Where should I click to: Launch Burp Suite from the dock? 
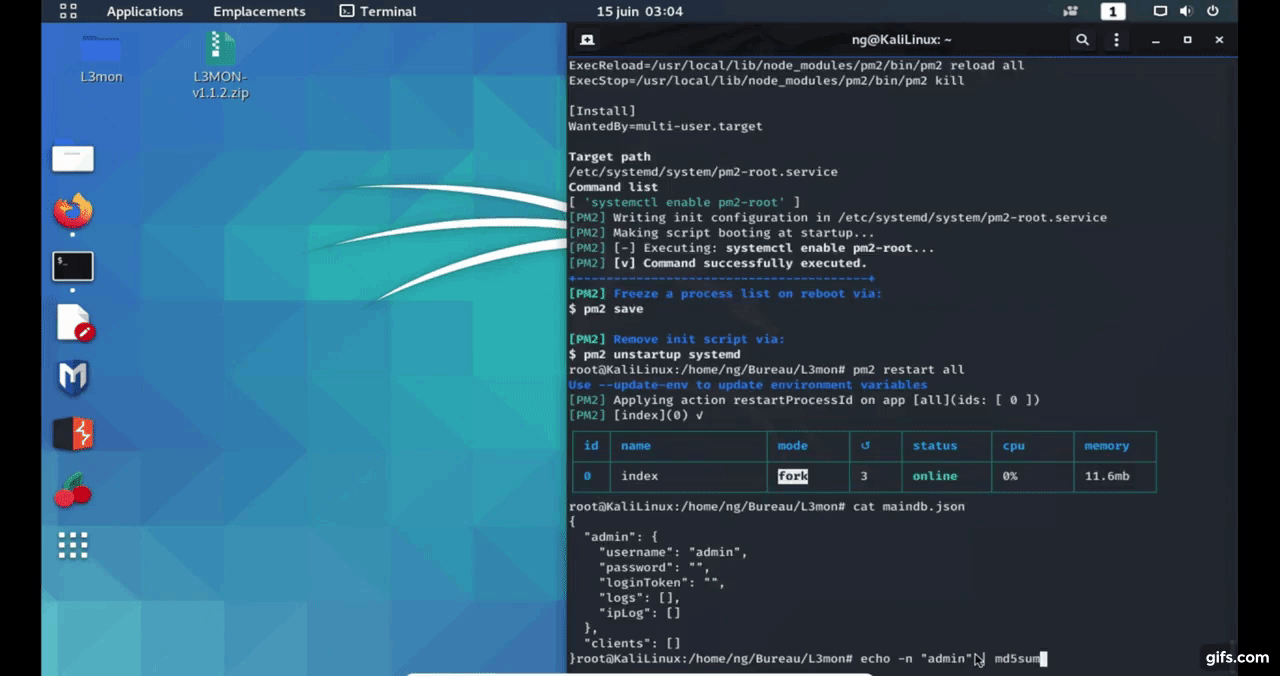[73, 434]
